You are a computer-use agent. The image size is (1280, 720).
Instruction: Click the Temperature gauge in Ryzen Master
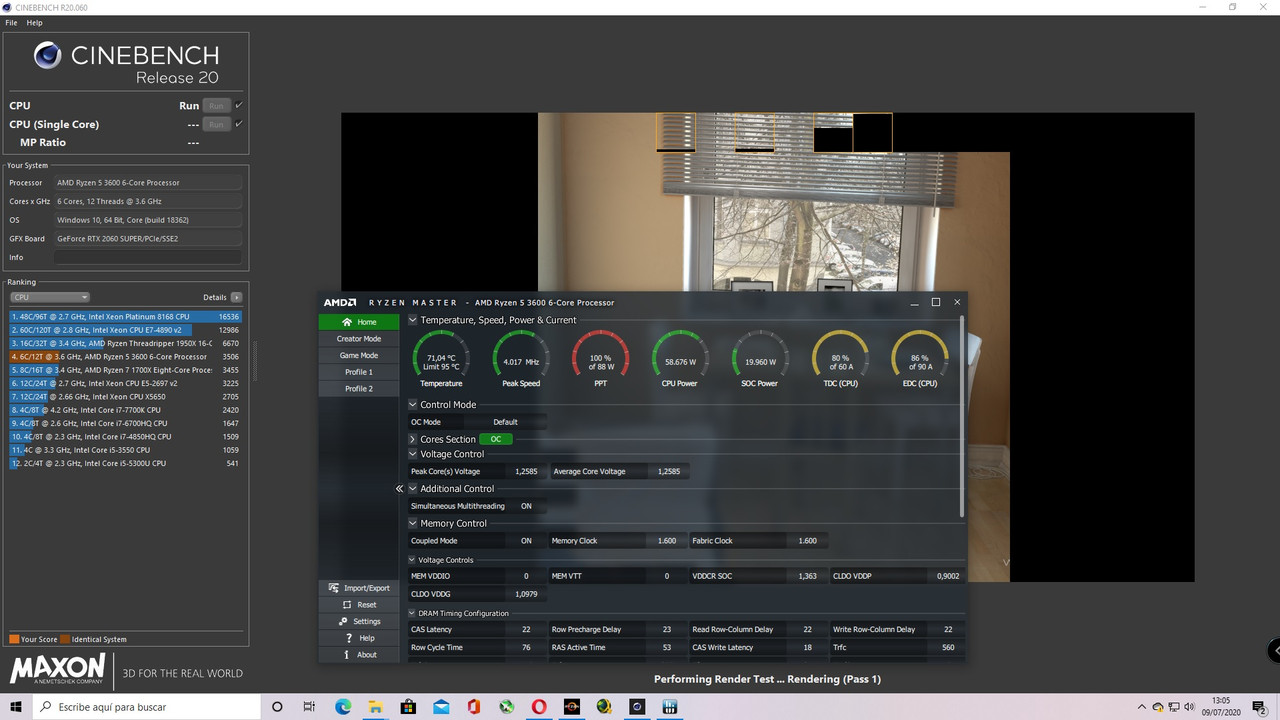click(441, 358)
